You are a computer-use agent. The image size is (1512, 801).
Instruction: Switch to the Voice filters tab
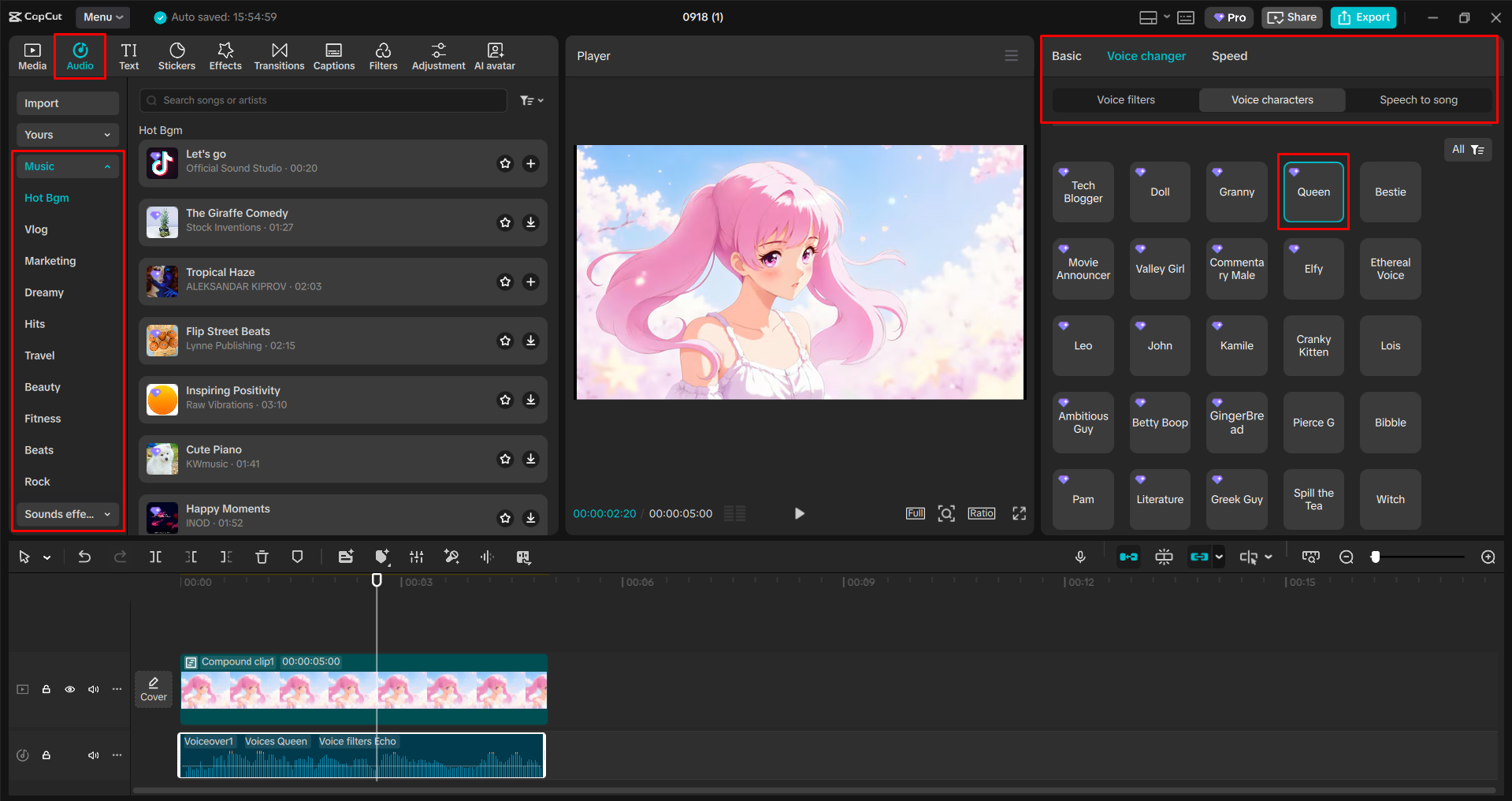point(1125,99)
